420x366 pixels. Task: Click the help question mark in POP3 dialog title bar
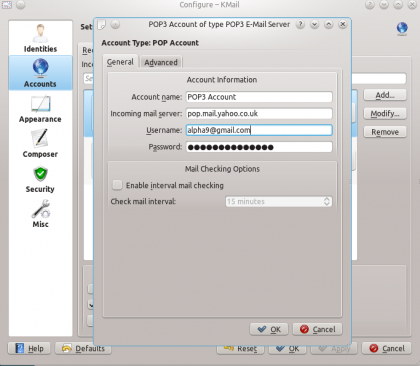[x=300, y=24]
